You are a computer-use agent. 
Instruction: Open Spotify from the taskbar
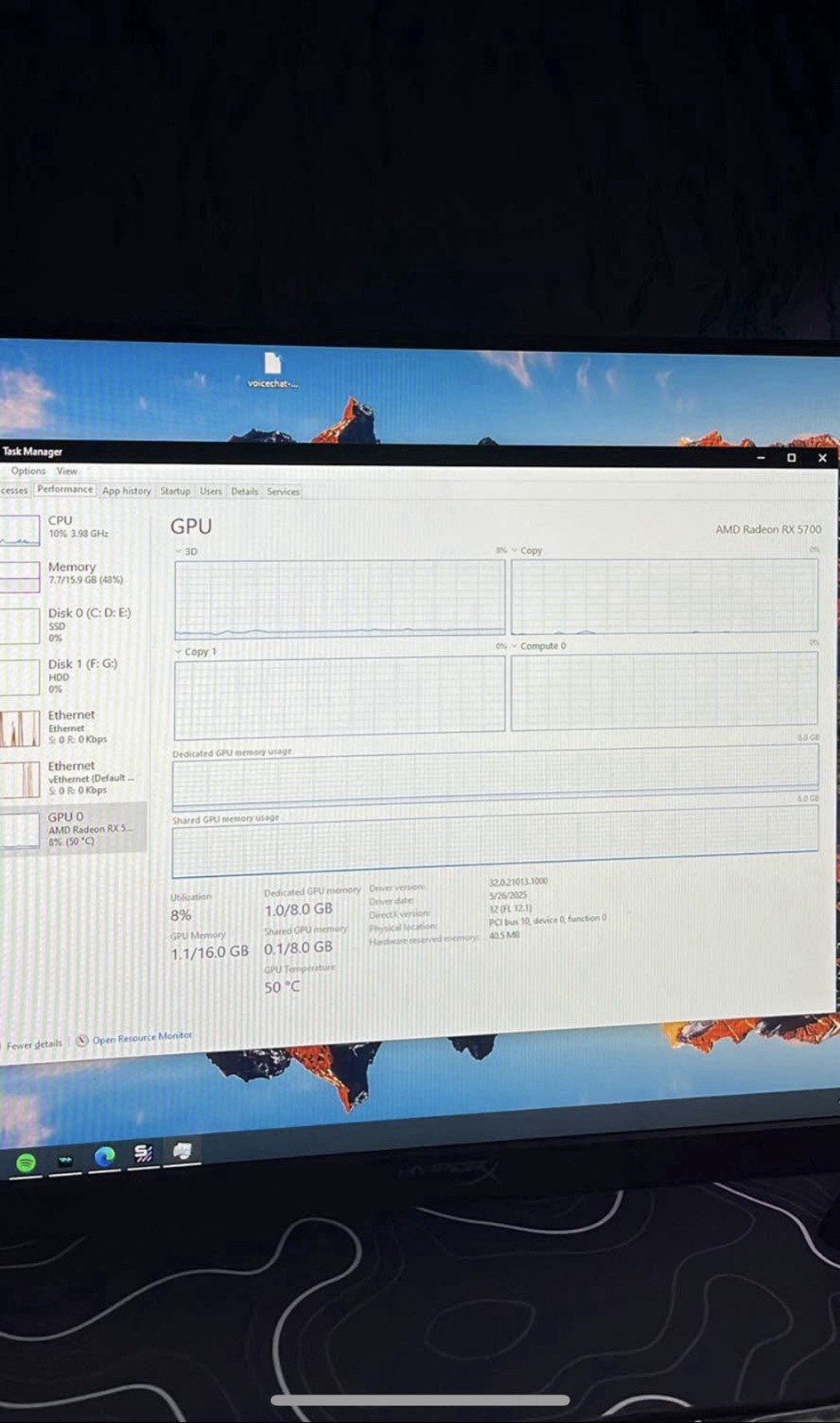coord(26,1162)
